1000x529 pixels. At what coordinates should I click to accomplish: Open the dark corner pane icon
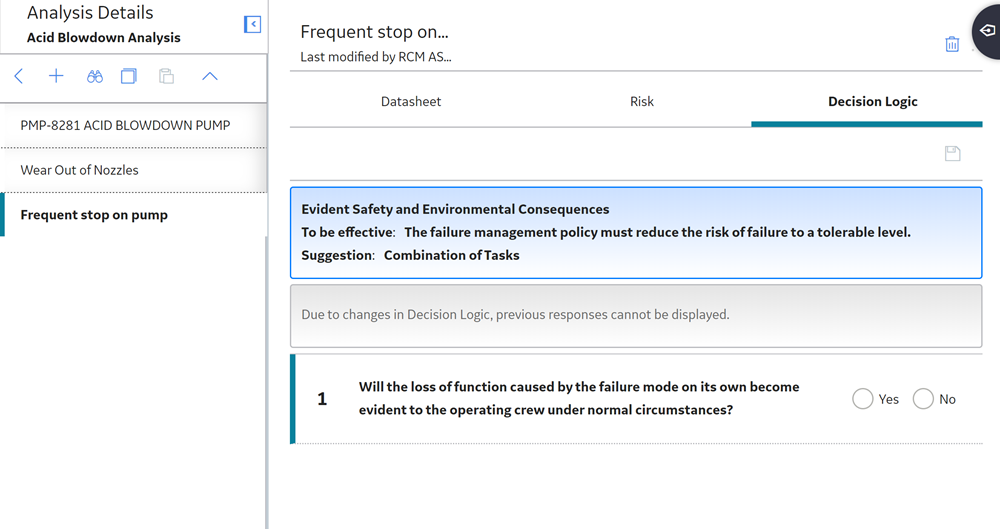987,31
